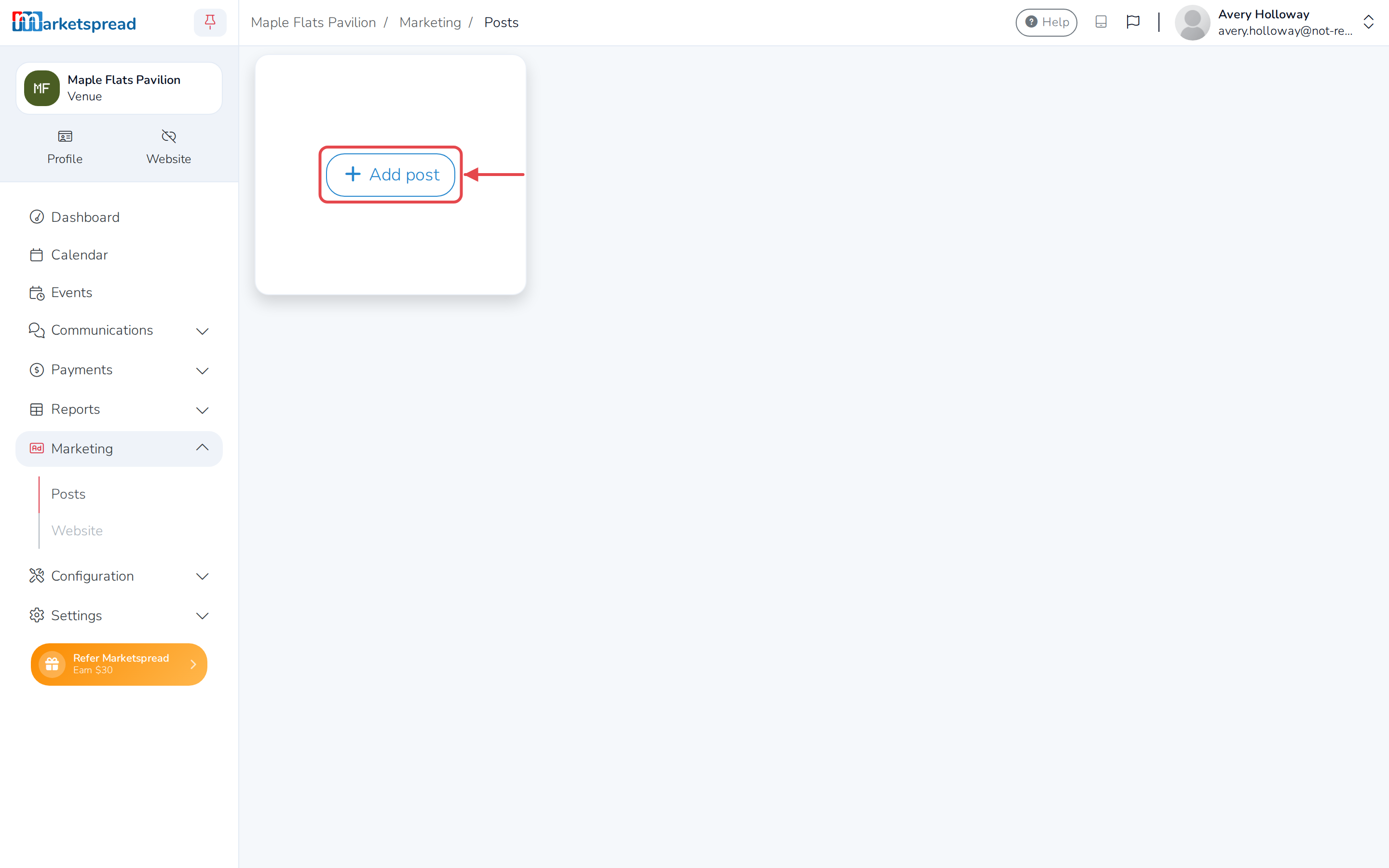Screen dimensions: 1389x868
Task: Click the Configuration tools icon
Action: coord(37,576)
